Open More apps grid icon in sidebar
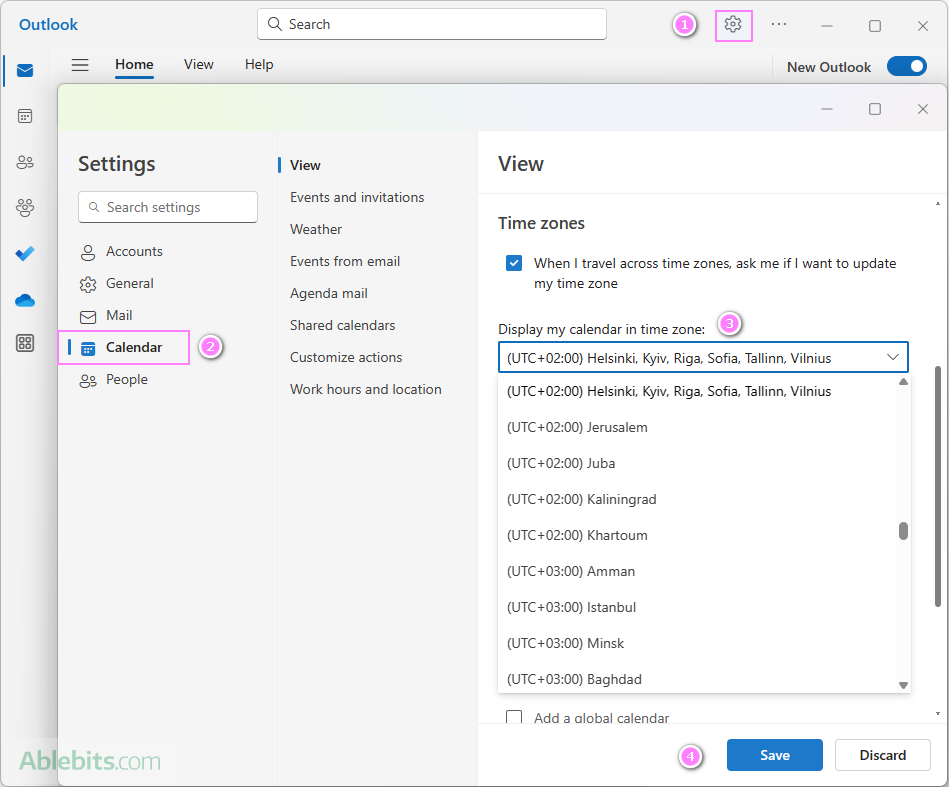Screen dimensions: 949x787 pos(25,344)
